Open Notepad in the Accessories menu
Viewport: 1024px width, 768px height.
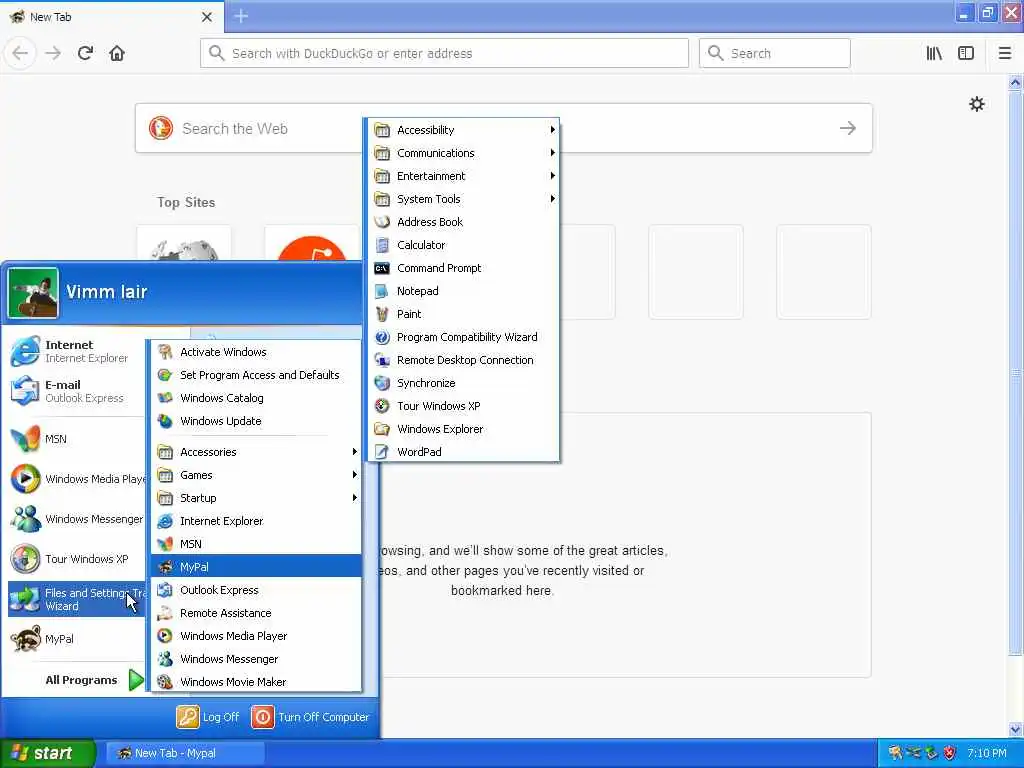pos(464,291)
